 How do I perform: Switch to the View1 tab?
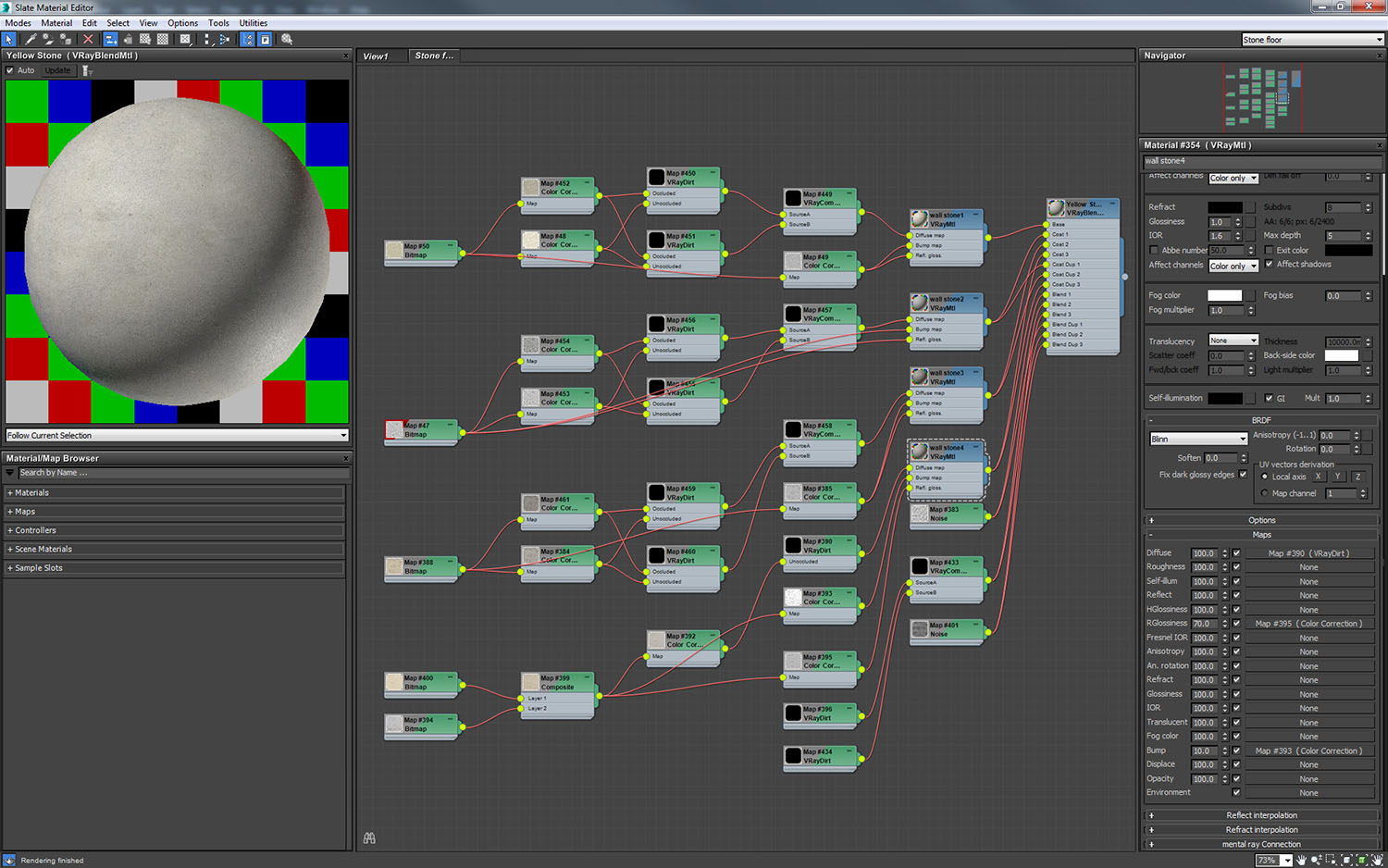pyautogui.click(x=376, y=56)
